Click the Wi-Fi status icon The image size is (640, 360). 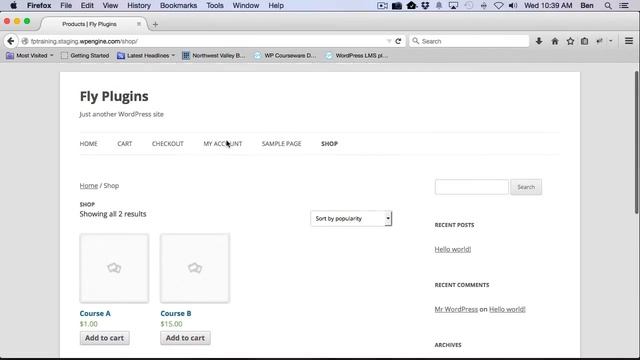tap(498, 5)
